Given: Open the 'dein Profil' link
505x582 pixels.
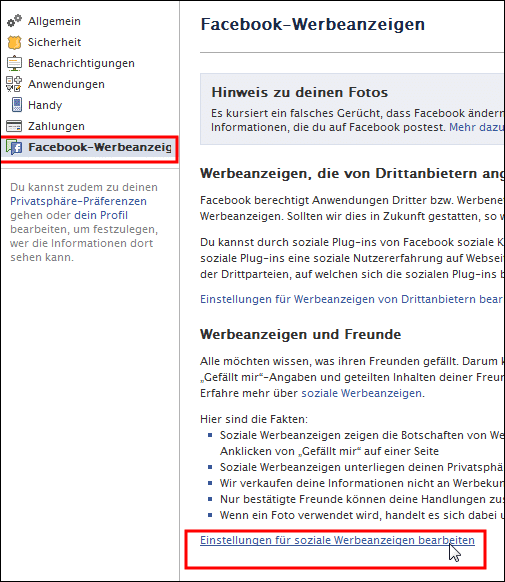Looking at the screenshot, I should (101, 215).
